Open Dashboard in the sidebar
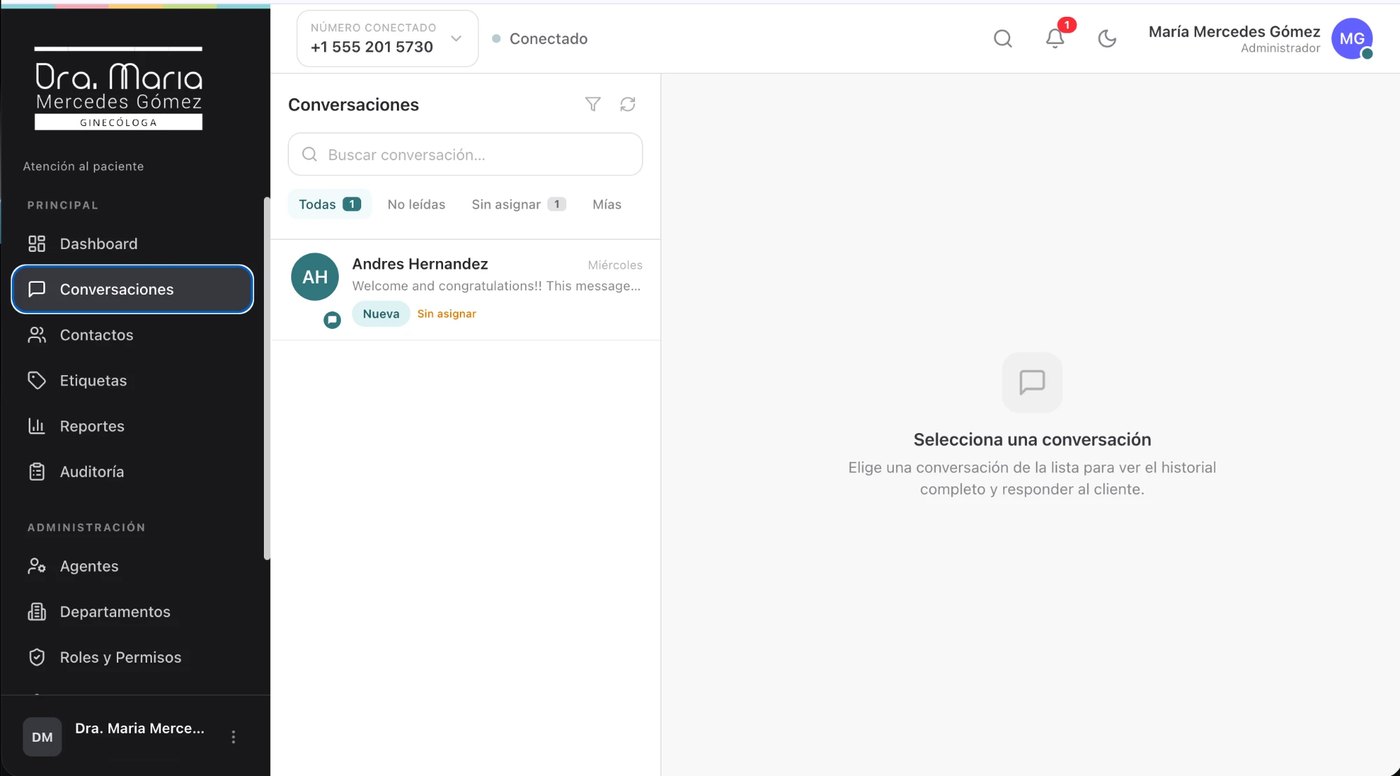 click(x=132, y=244)
